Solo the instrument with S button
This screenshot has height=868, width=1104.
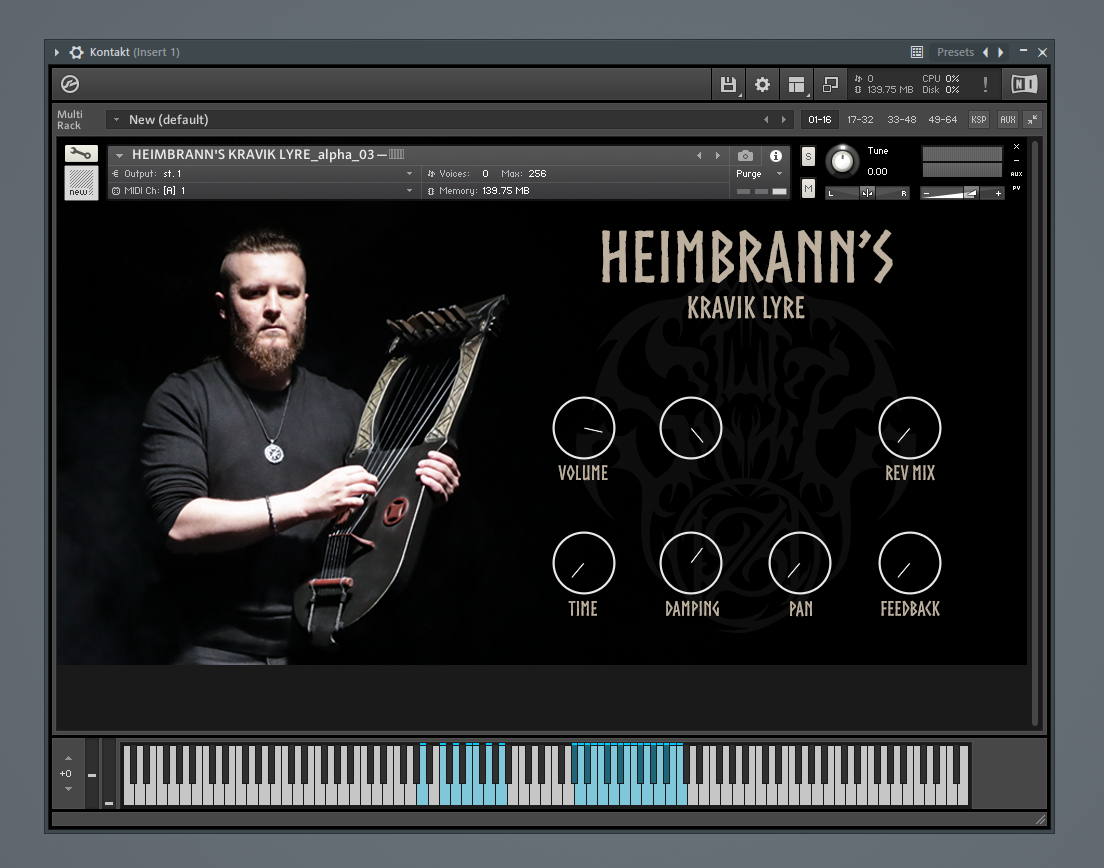(808, 157)
